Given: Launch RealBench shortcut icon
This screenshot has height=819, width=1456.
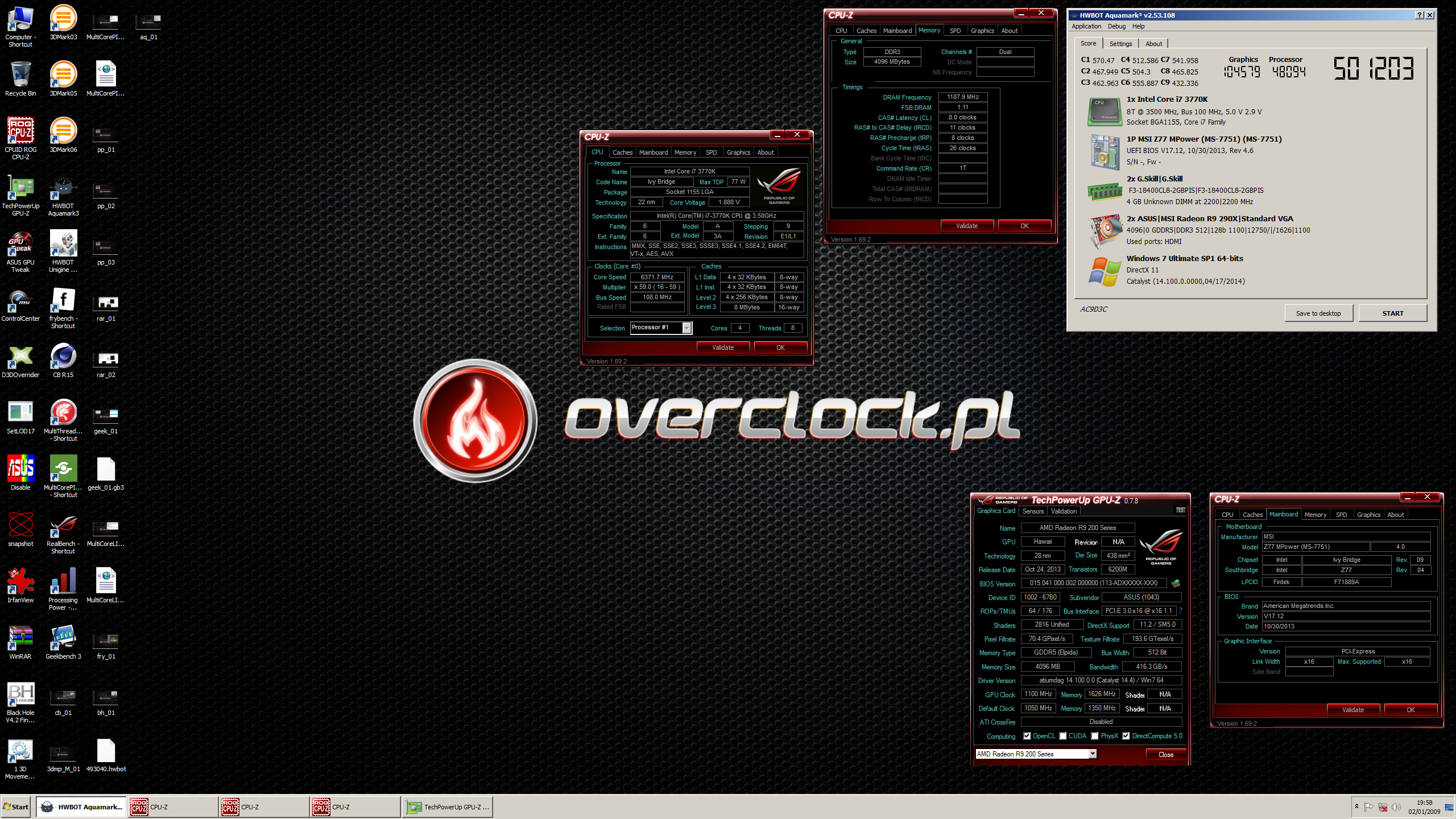Looking at the screenshot, I should coord(63,532).
